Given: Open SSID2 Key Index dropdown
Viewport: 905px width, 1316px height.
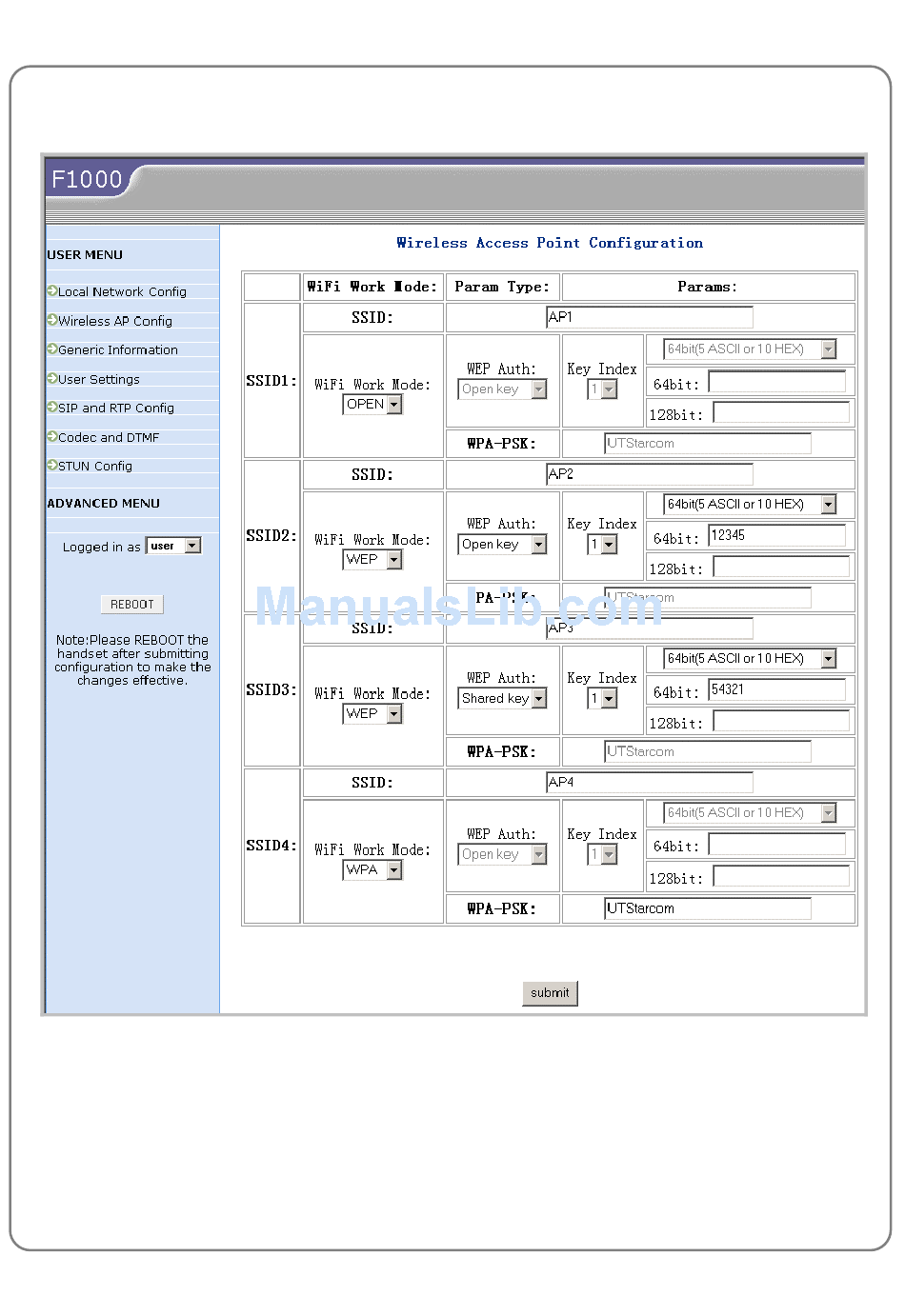Looking at the screenshot, I should pos(602,545).
